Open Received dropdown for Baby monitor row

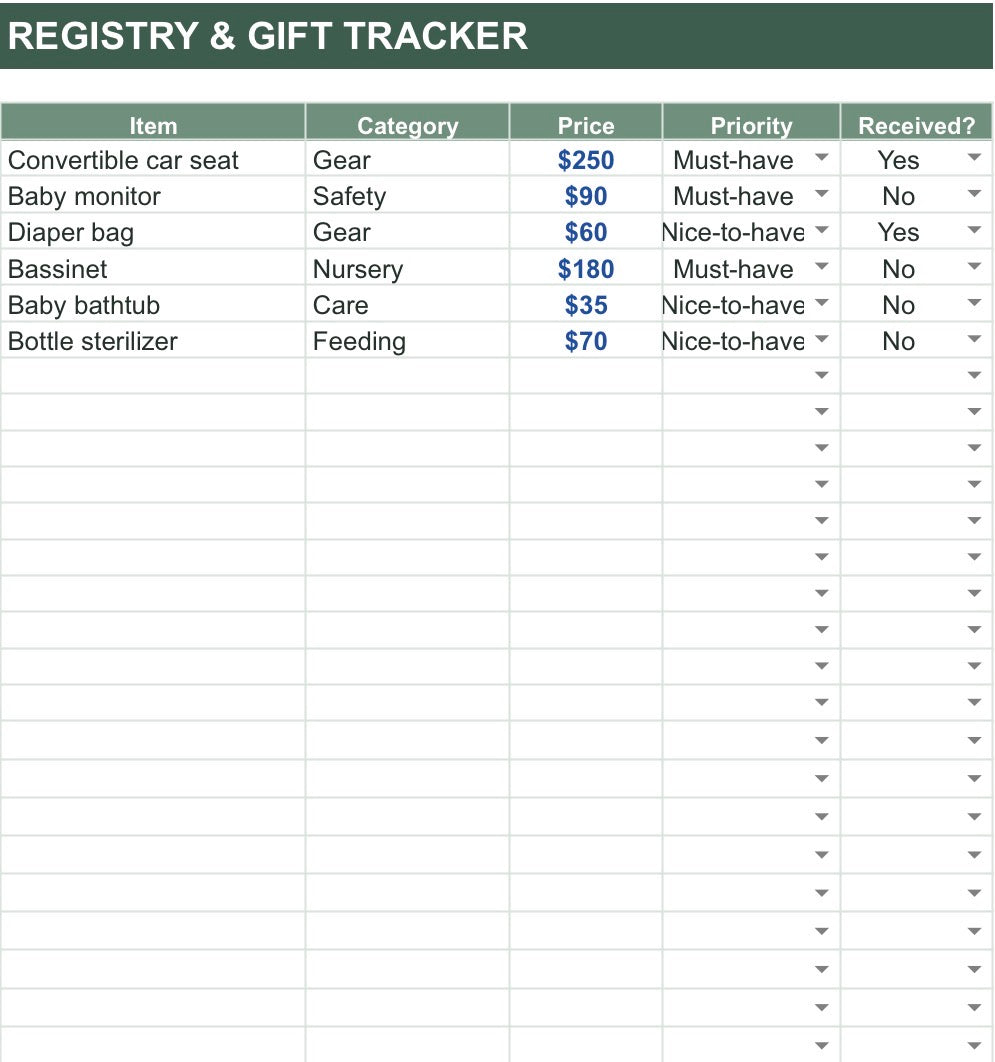tap(974, 194)
